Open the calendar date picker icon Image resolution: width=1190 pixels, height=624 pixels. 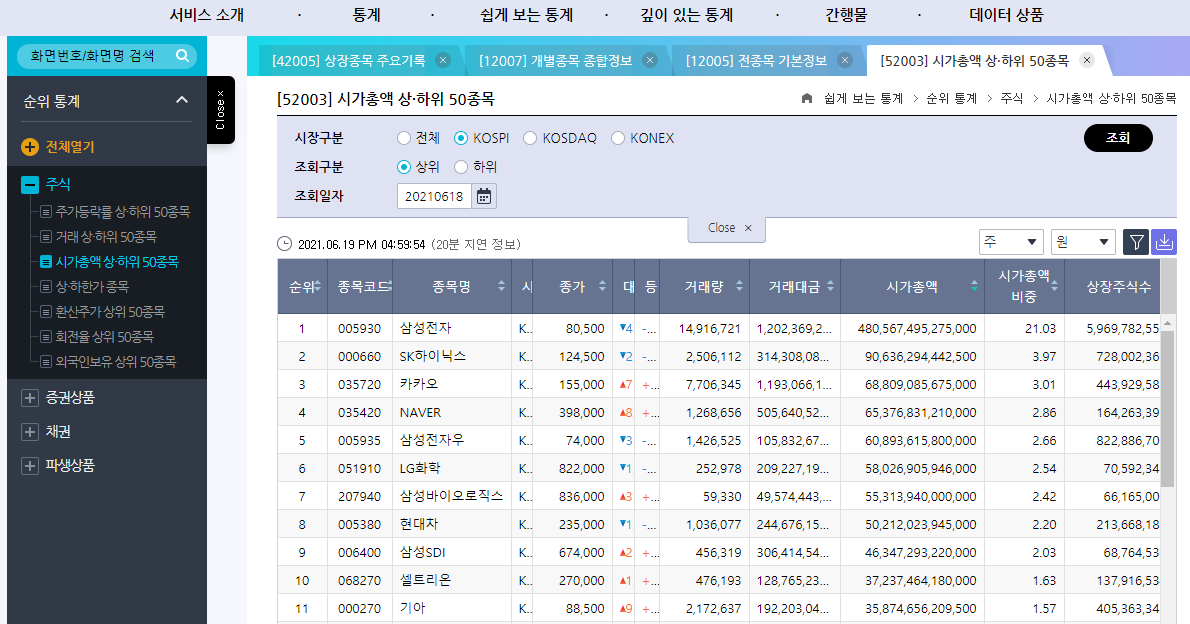tap(483, 196)
